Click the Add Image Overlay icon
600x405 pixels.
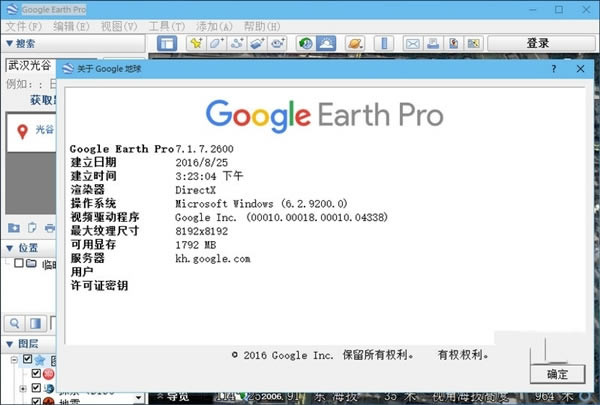click(x=257, y=44)
